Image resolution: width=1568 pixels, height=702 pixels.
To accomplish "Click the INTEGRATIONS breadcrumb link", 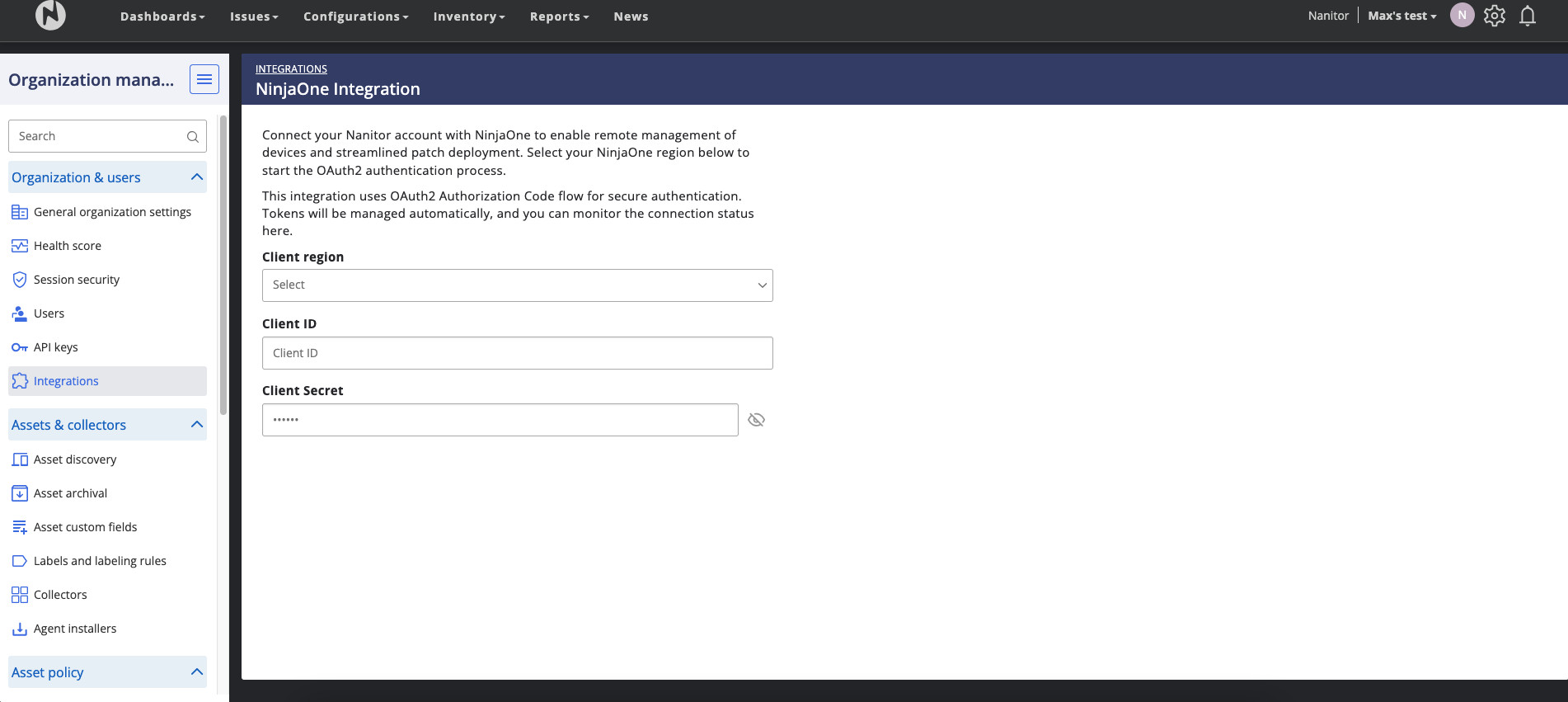I will [x=291, y=69].
